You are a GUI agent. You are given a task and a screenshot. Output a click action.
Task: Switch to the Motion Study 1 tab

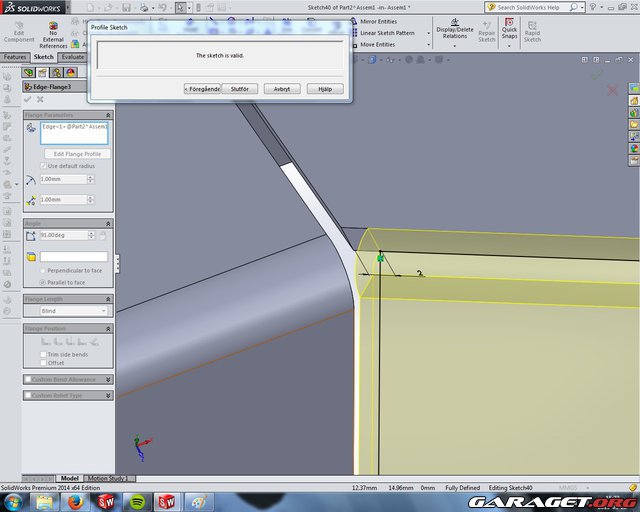coord(105,479)
